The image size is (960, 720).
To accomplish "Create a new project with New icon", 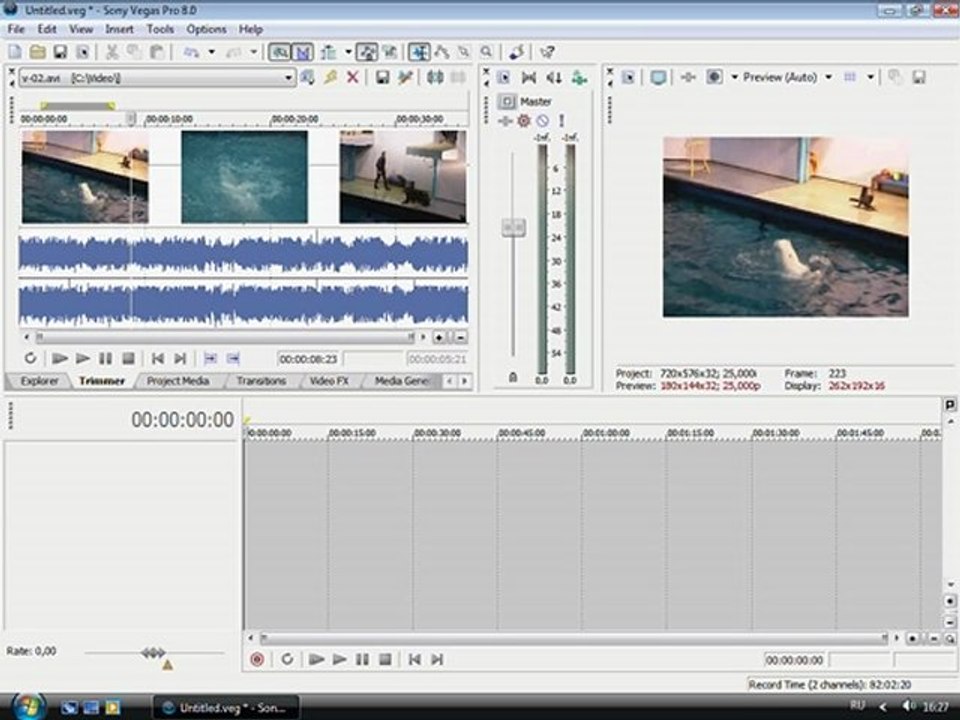I will [x=15, y=52].
